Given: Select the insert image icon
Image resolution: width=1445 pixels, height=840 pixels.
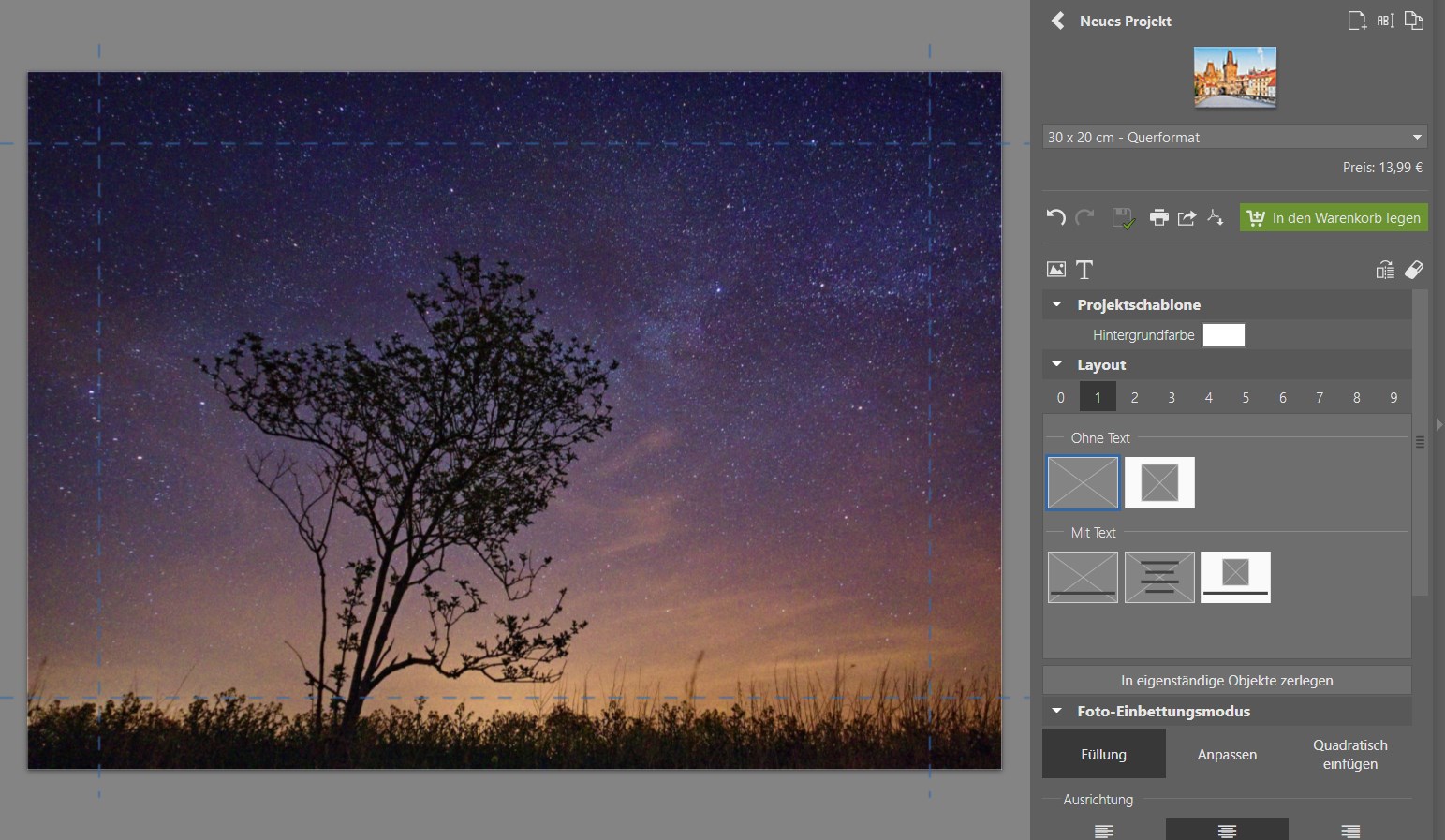Looking at the screenshot, I should (x=1056, y=270).
